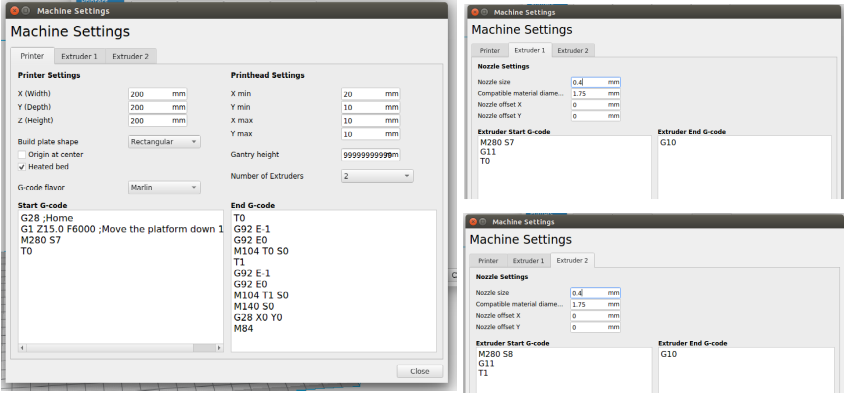Click the Start G-code scrollbar right arrow

[219, 348]
